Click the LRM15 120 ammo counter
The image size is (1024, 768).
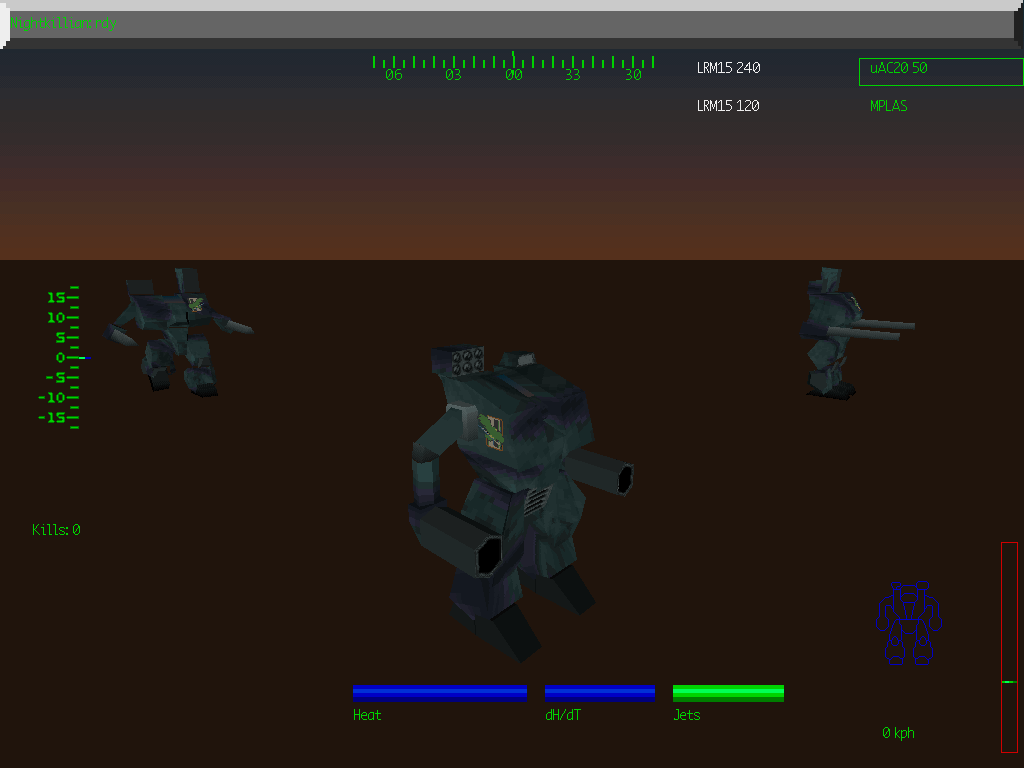(728, 105)
